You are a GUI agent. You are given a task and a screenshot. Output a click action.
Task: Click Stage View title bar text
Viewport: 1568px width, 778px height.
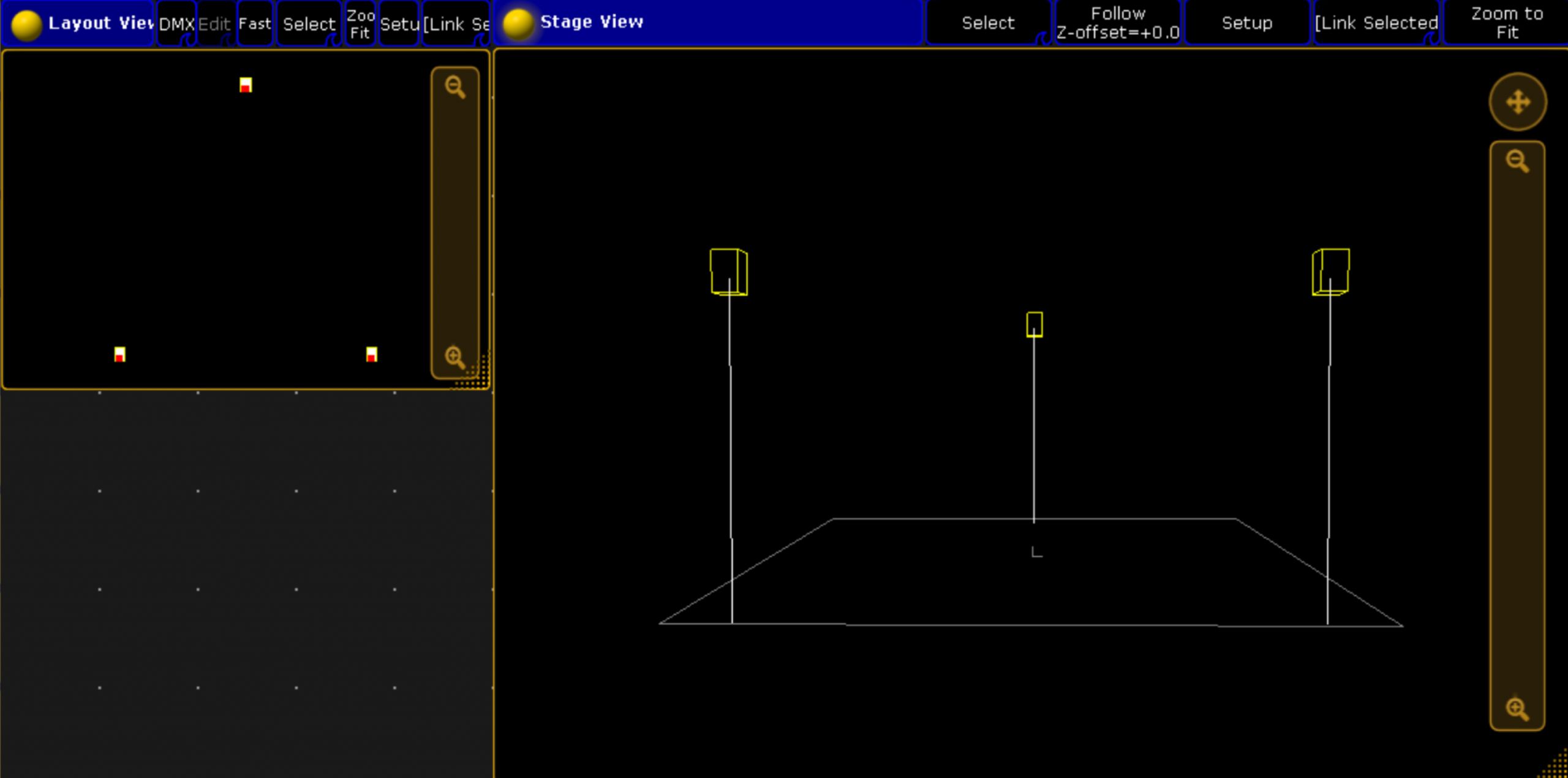592,22
